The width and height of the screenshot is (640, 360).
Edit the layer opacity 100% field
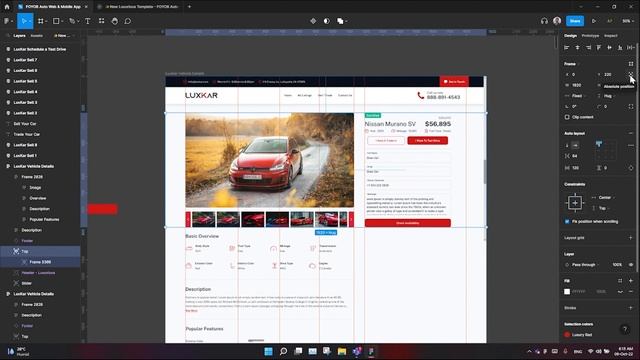coord(617,265)
